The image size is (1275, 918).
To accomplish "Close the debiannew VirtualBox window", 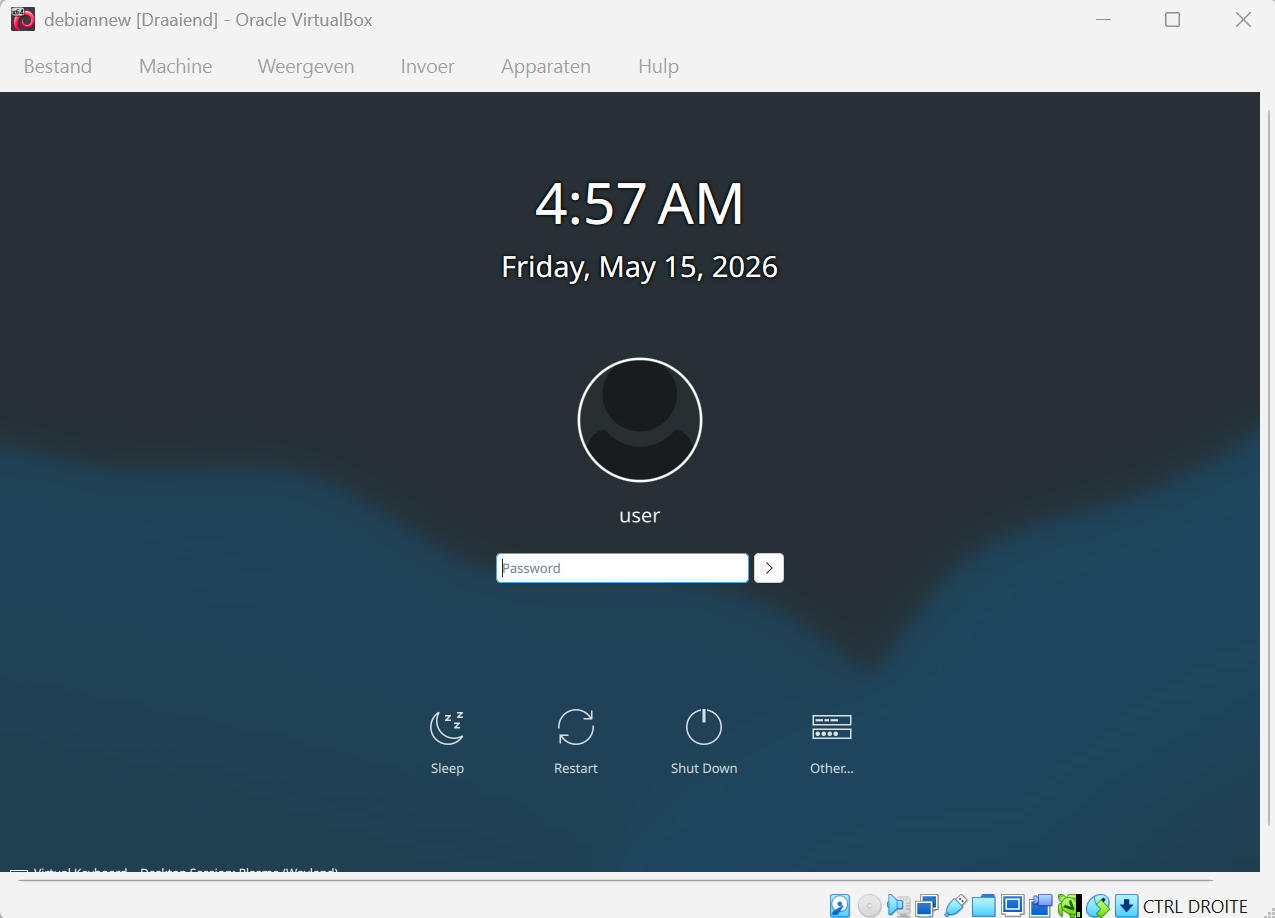I will pos(1243,20).
